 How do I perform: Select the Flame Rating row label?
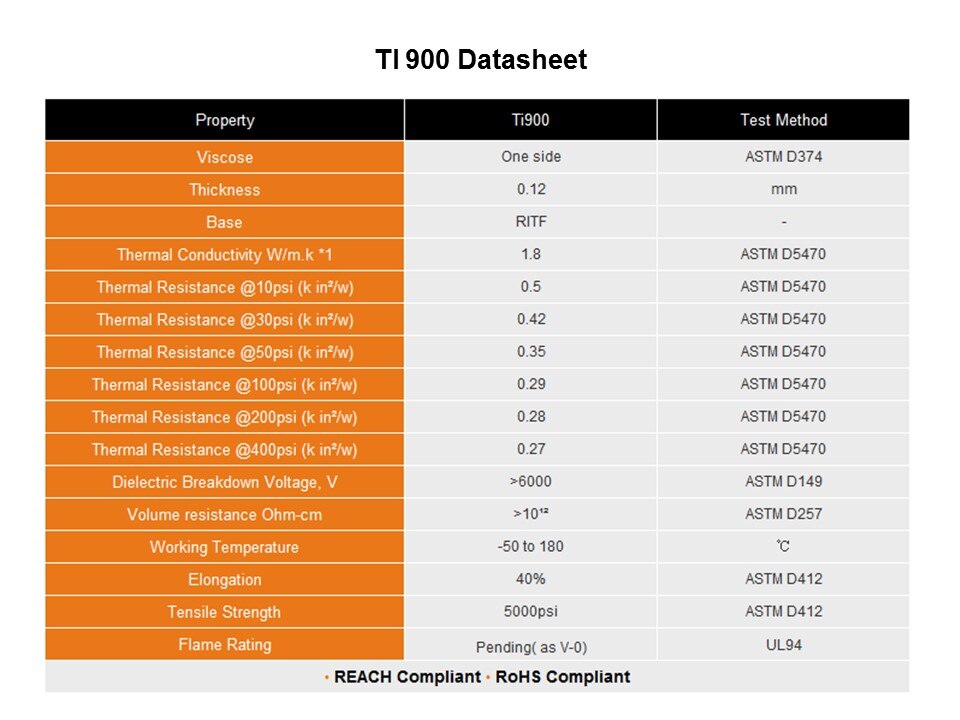(225, 645)
